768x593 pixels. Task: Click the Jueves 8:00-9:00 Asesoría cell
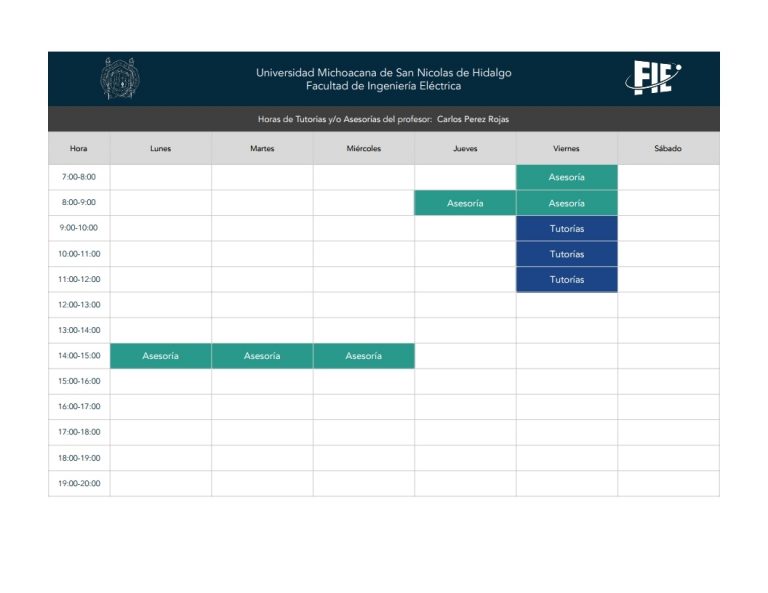click(x=465, y=203)
